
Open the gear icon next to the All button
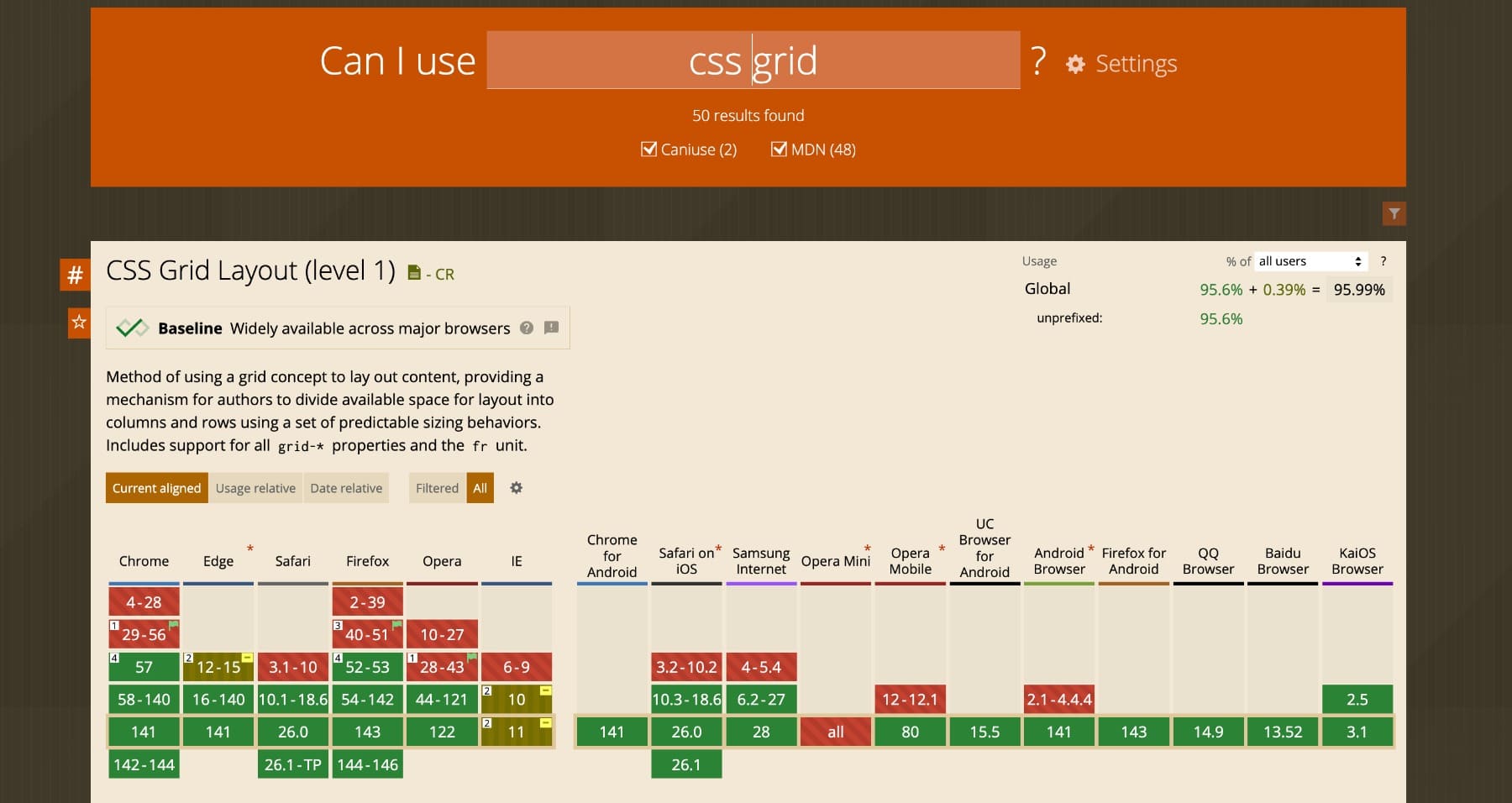click(516, 487)
